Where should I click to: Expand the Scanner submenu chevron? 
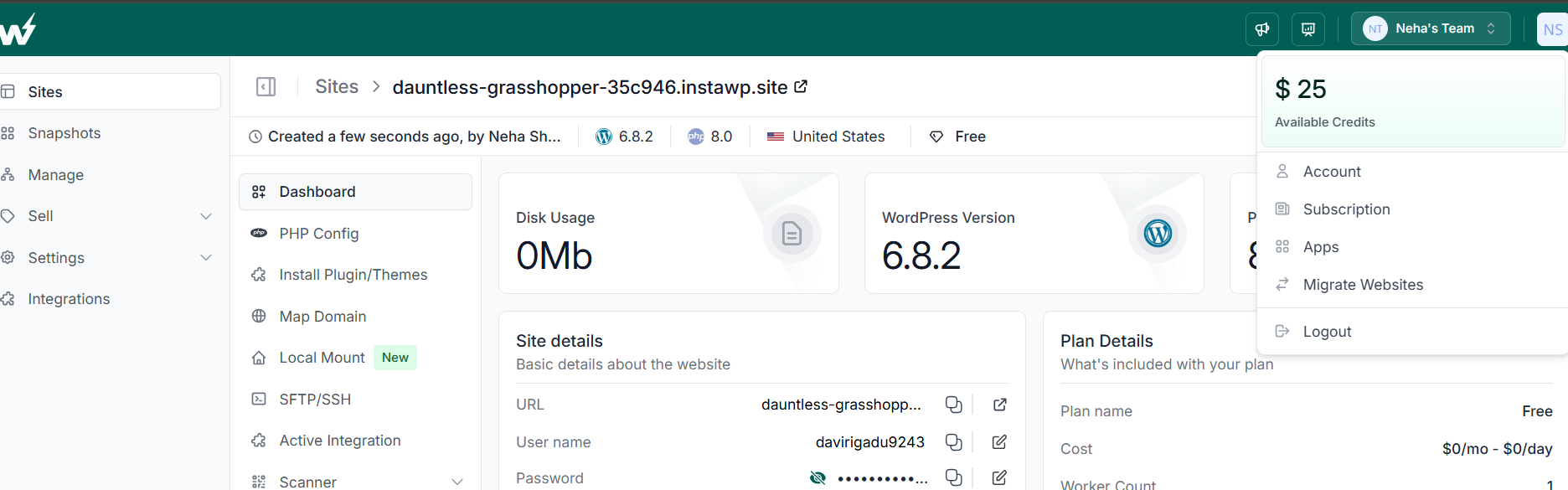(x=457, y=482)
